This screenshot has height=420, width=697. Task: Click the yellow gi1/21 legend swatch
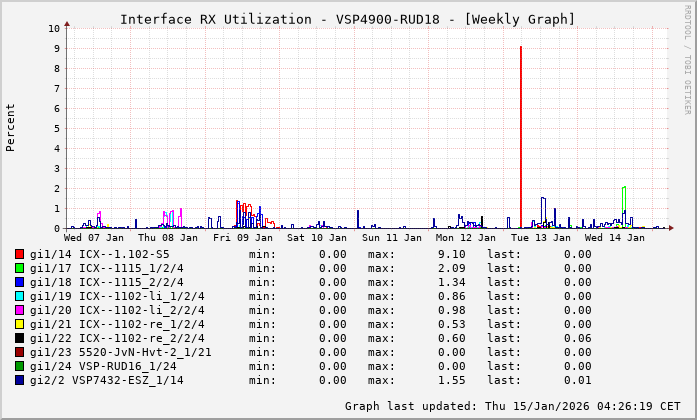tap(20, 324)
